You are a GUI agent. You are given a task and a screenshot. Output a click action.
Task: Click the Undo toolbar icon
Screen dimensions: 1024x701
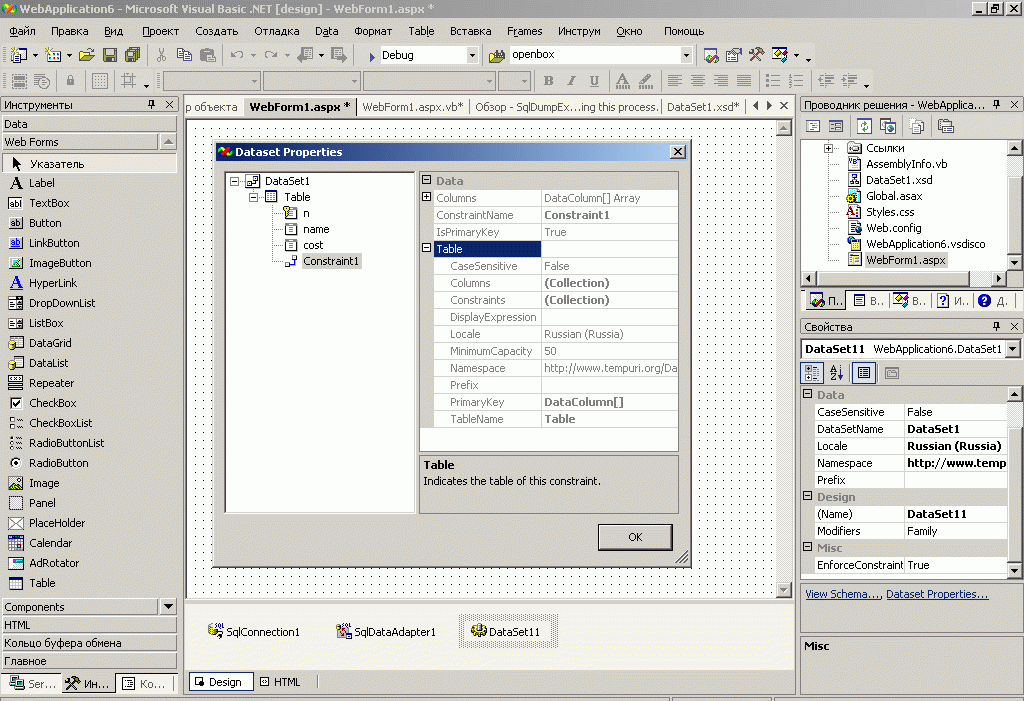[x=236, y=55]
